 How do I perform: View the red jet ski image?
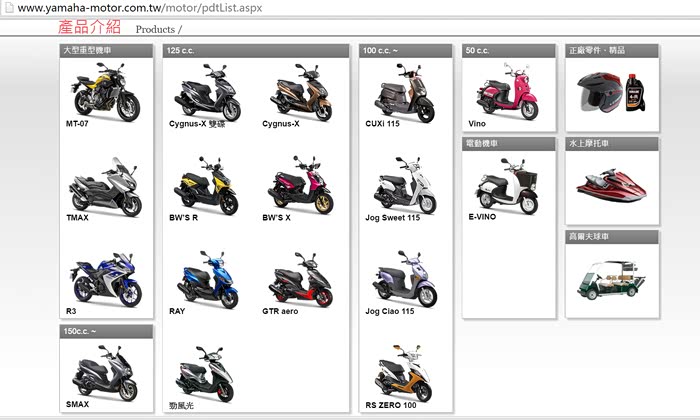click(x=612, y=185)
